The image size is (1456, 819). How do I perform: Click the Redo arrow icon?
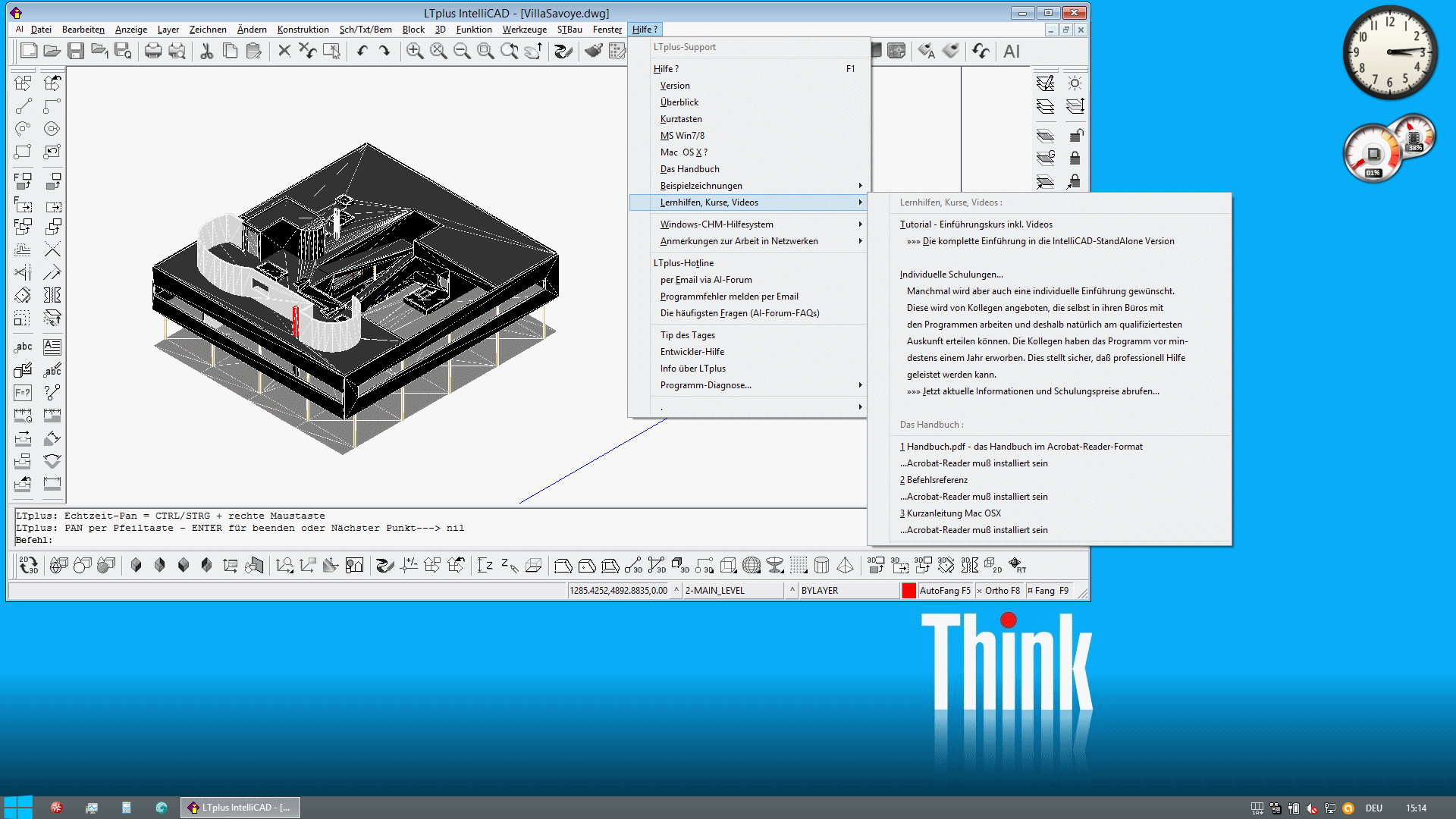tap(384, 51)
